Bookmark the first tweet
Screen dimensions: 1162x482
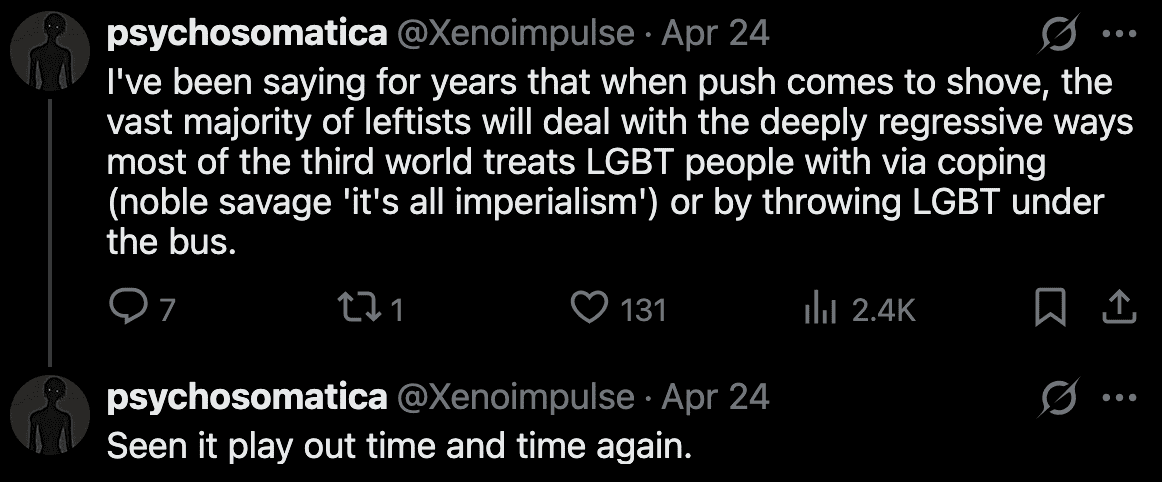(x=1049, y=309)
